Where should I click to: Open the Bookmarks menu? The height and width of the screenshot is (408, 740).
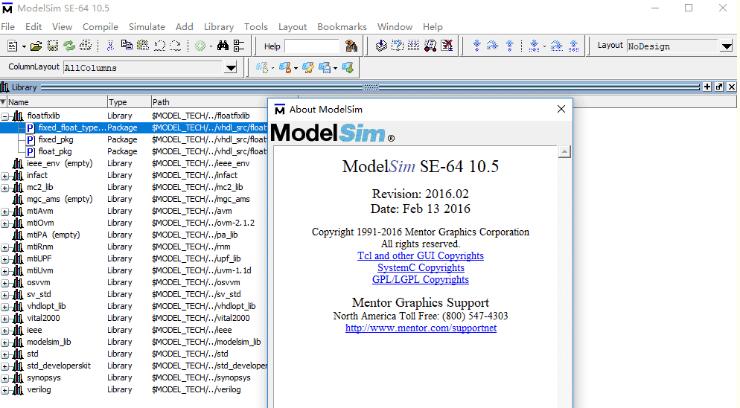pyautogui.click(x=342, y=27)
